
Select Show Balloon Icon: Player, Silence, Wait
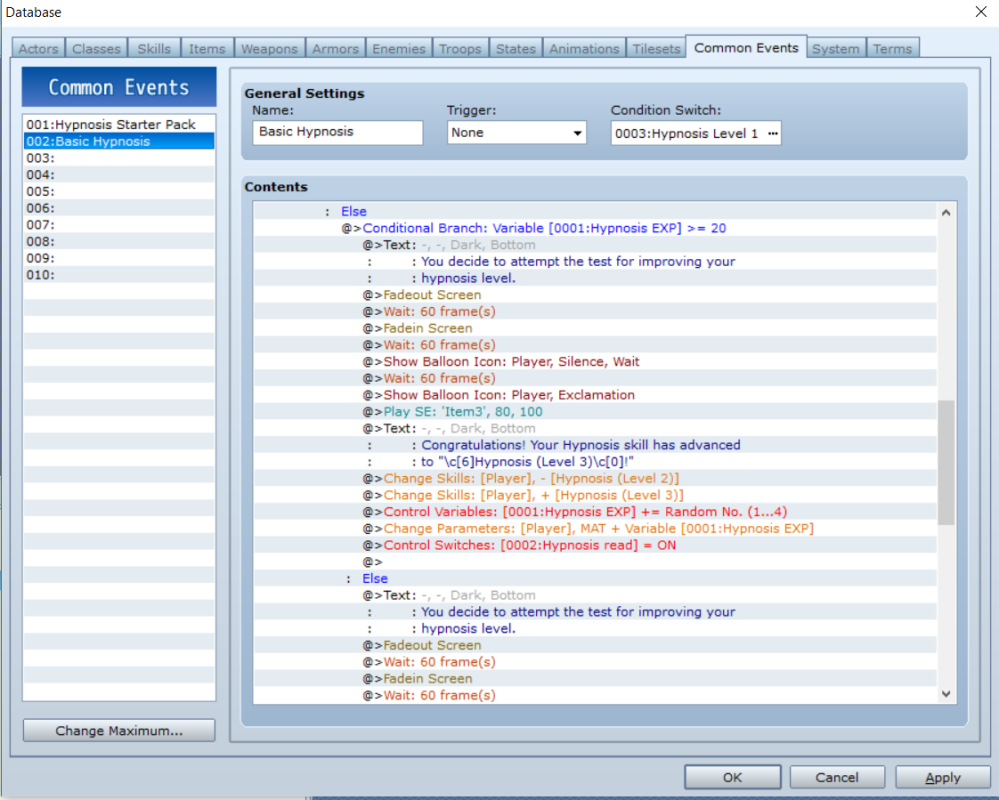[595, 361]
